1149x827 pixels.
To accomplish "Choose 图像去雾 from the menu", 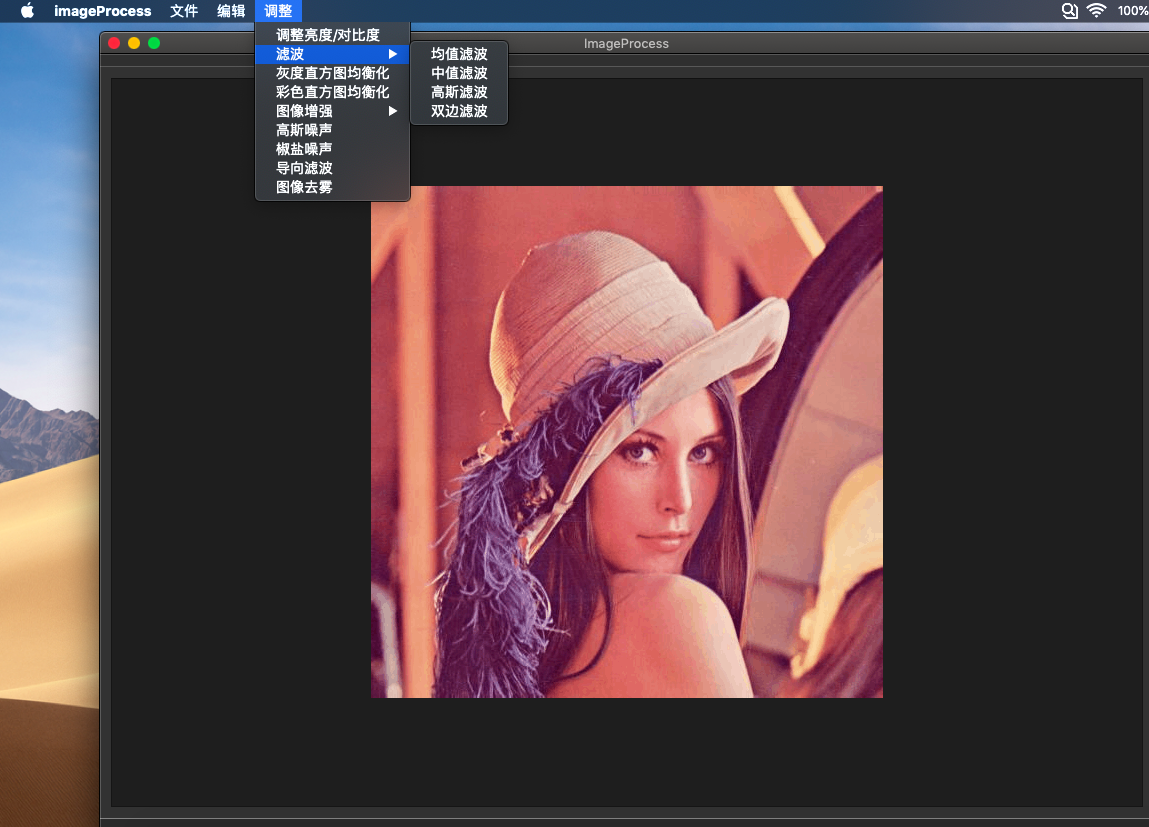I will tap(333, 188).
